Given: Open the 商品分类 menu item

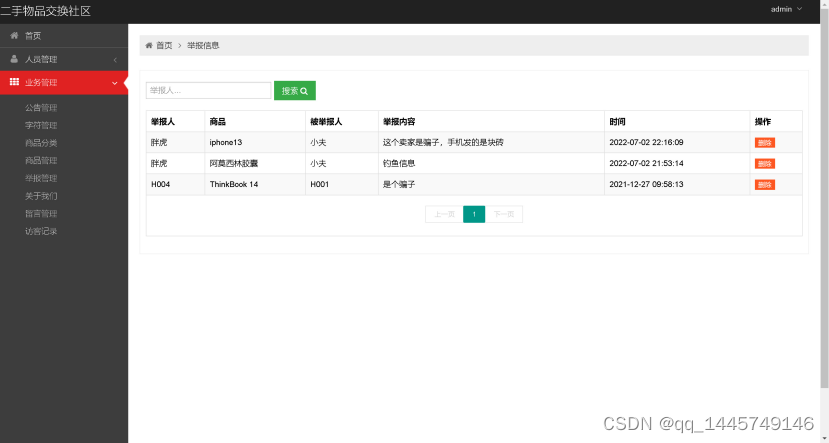Looking at the screenshot, I should [x=41, y=143].
